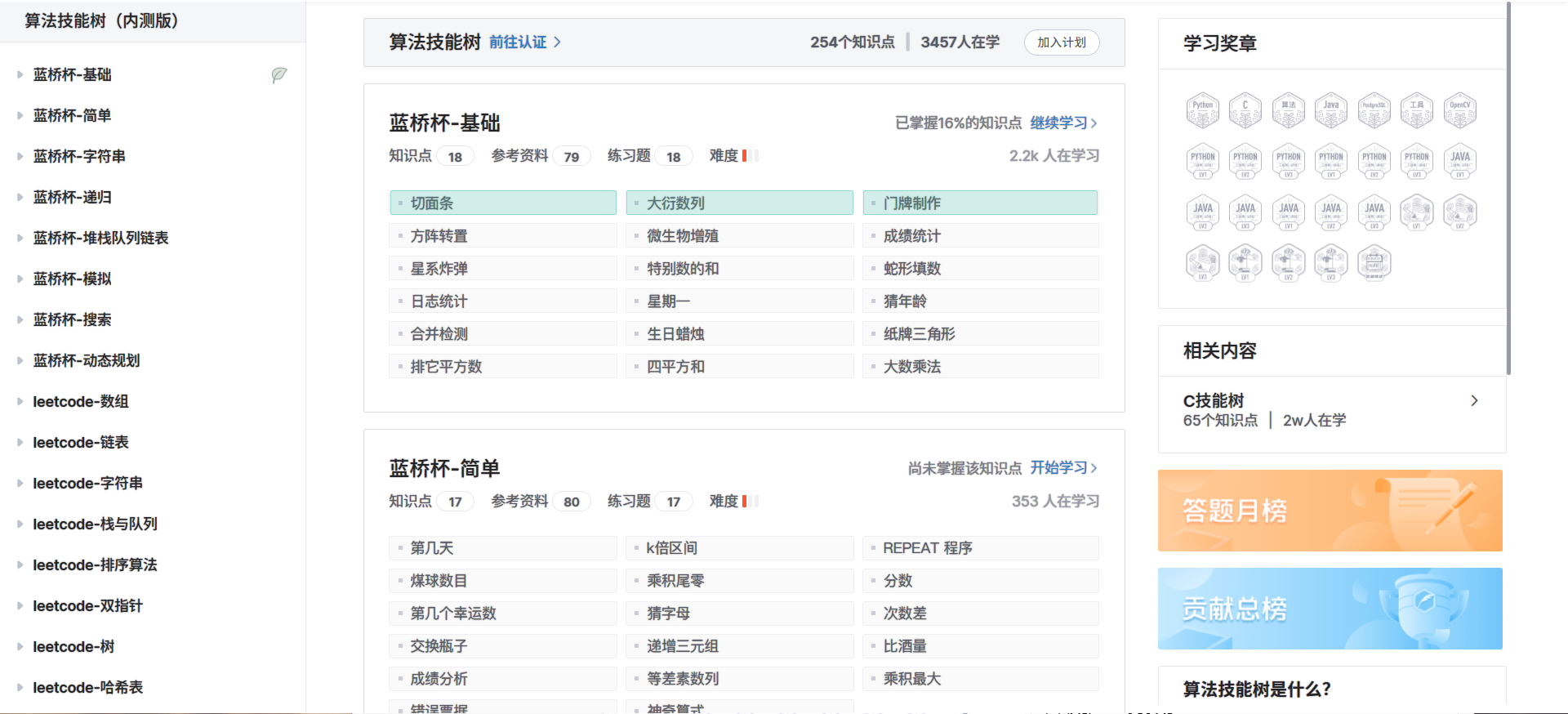
Task: Open the 蓝桥杯-基础 section title
Action: (444, 123)
